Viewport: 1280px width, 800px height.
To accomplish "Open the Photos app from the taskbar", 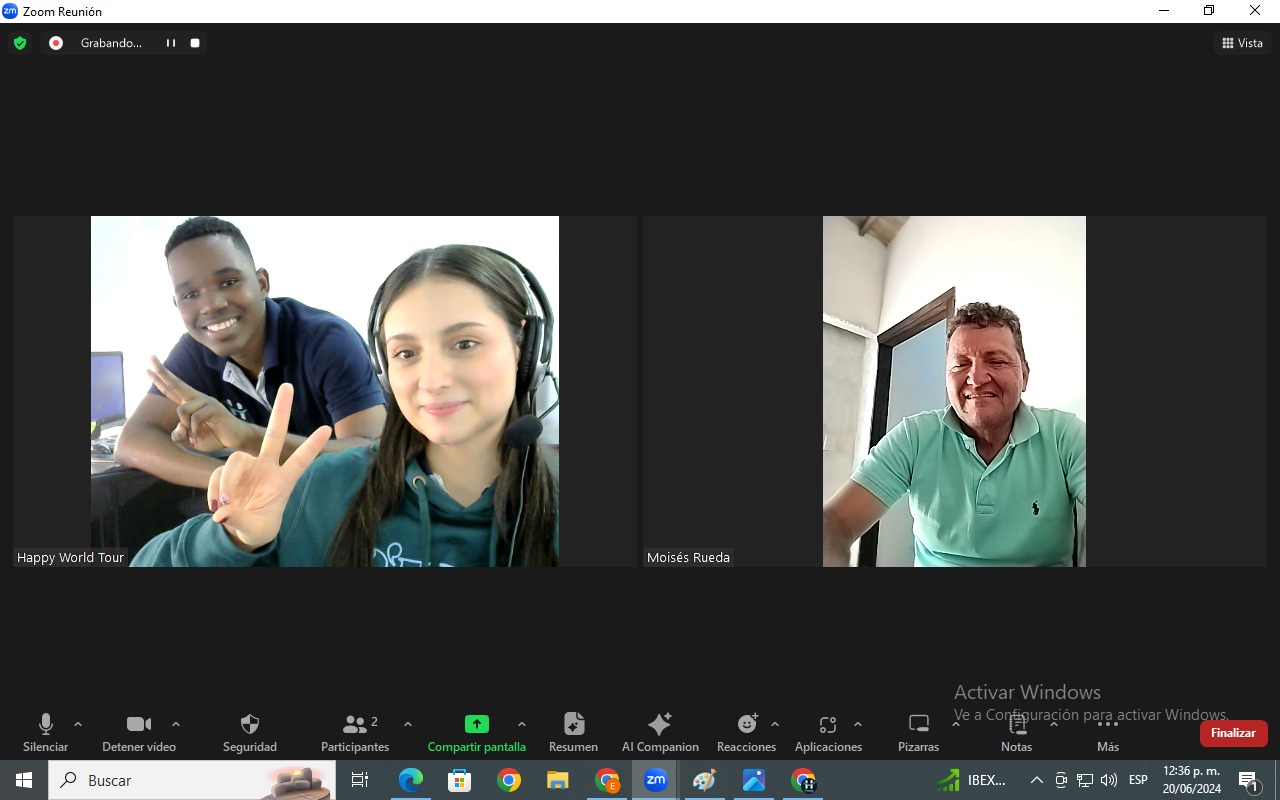I will click(x=754, y=780).
